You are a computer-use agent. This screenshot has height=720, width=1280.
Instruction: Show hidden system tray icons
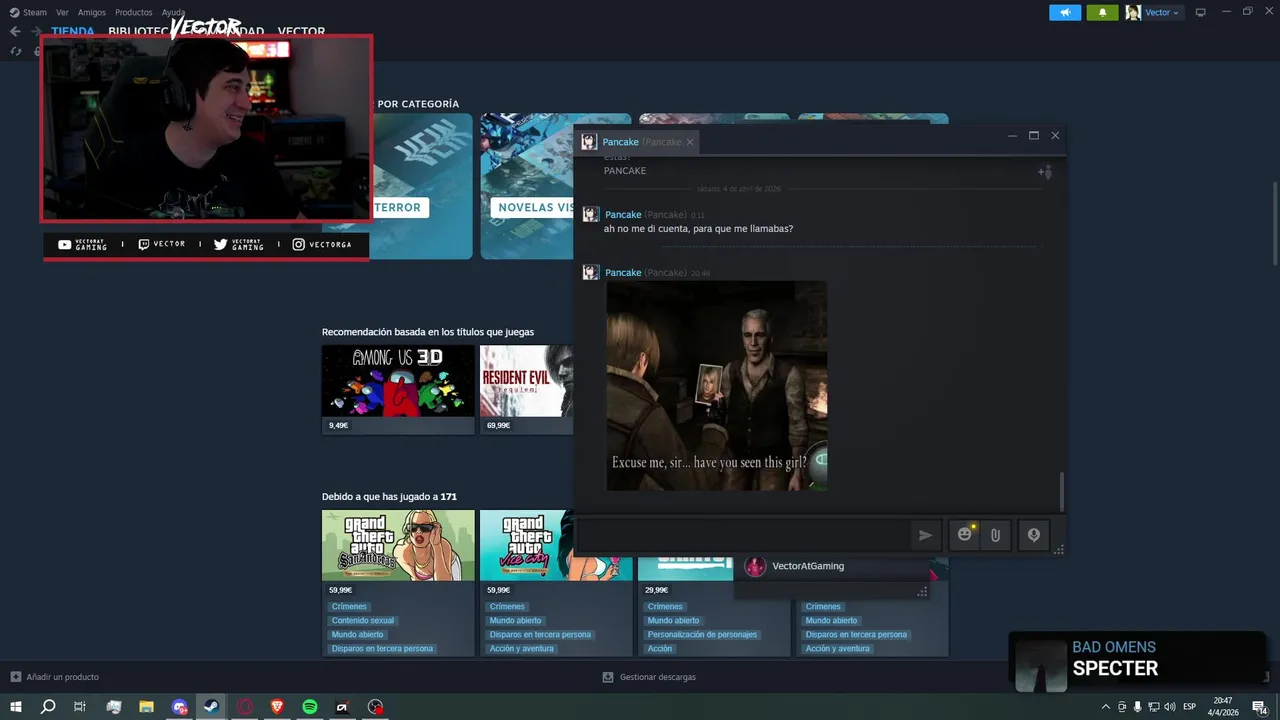tap(1105, 707)
